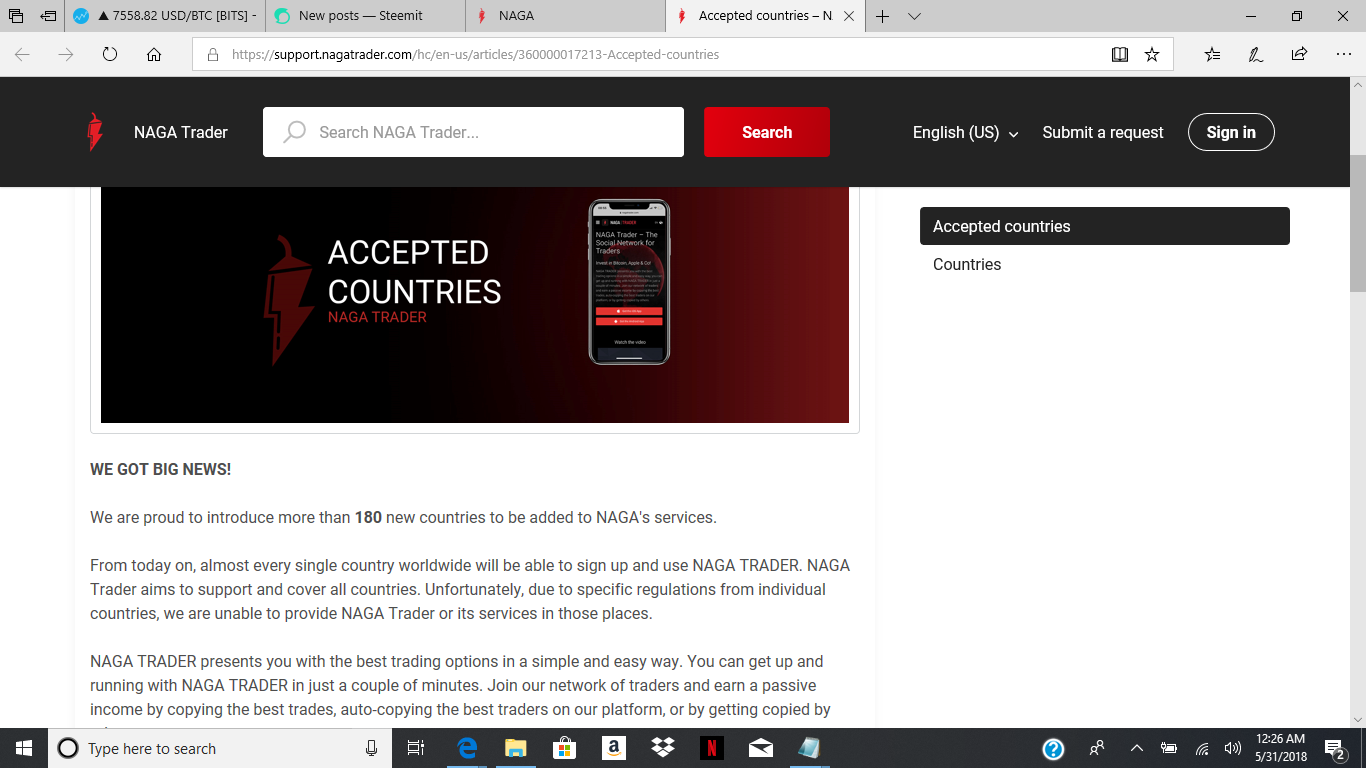The height and width of the screenshot is (768, 1366).
Task: Open the tab list chevron next to new tab
Action: tap(914, 16)
